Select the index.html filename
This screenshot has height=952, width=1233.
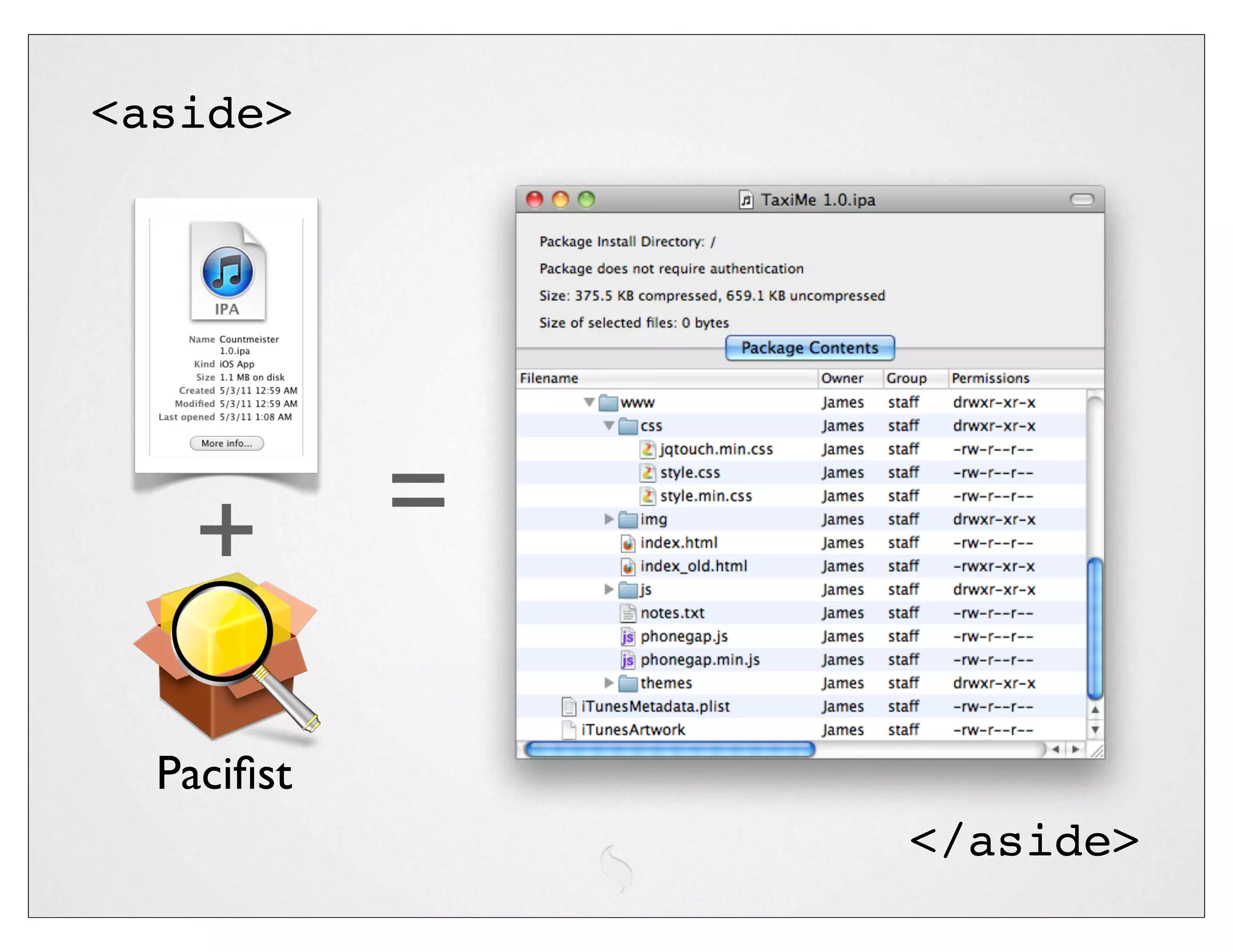pyautogui.click(x=679, y=543)
